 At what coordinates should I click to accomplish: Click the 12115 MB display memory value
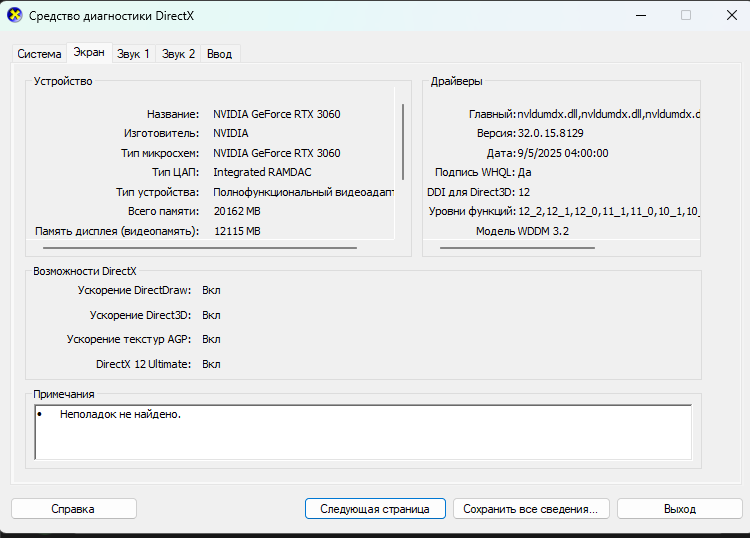click(237, 231)
